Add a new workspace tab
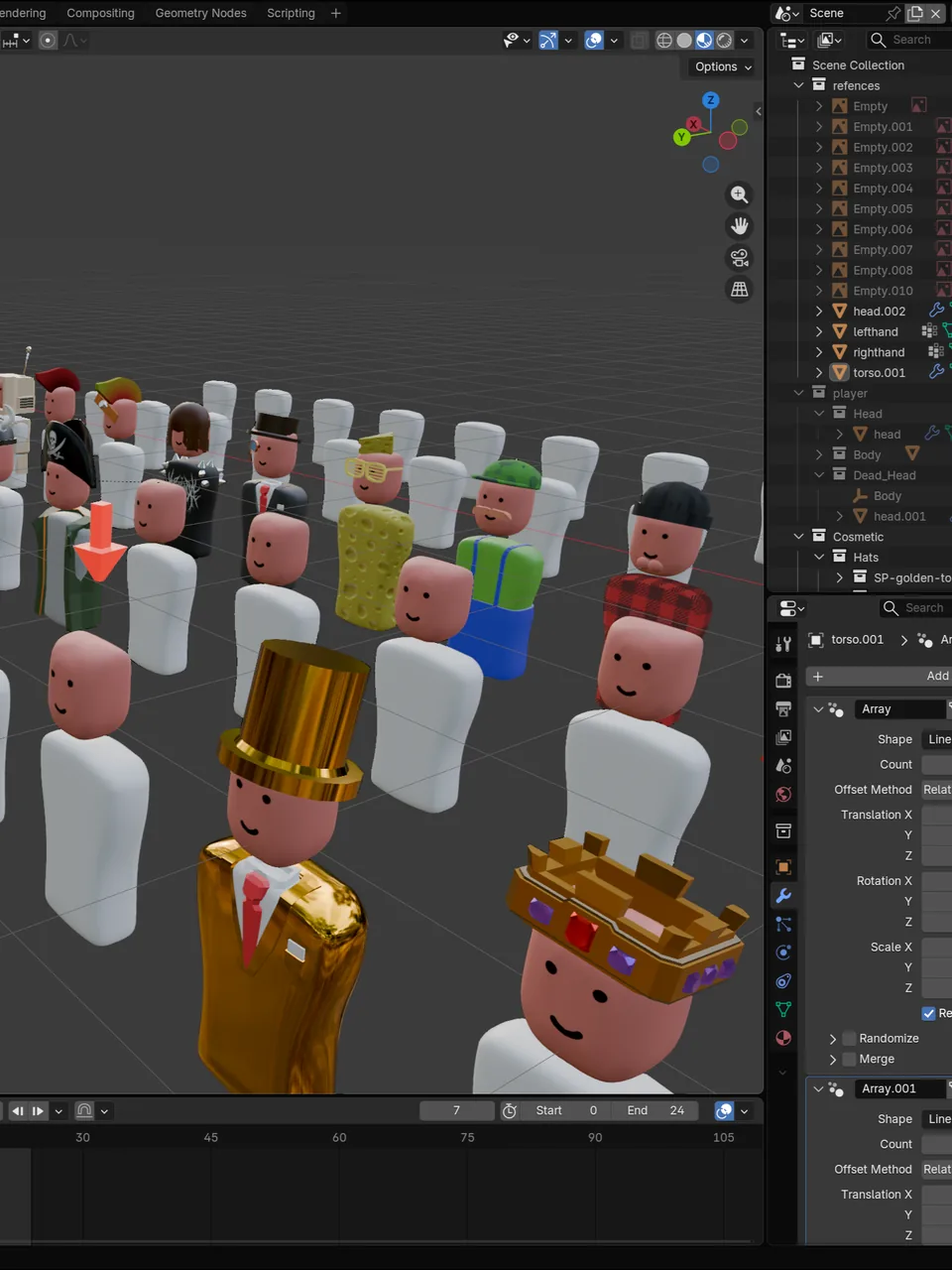Image resolution: width=952 pixels, height=1270 pixels. coord(335,13)
